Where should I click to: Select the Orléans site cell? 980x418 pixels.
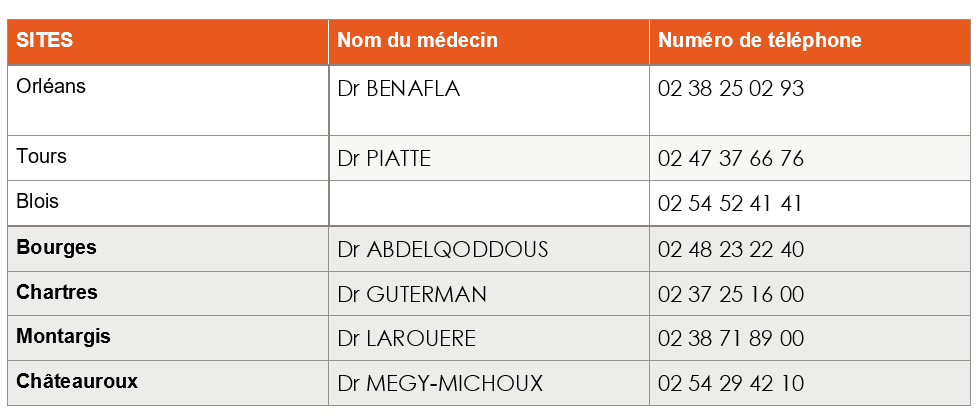coord(52,87)
